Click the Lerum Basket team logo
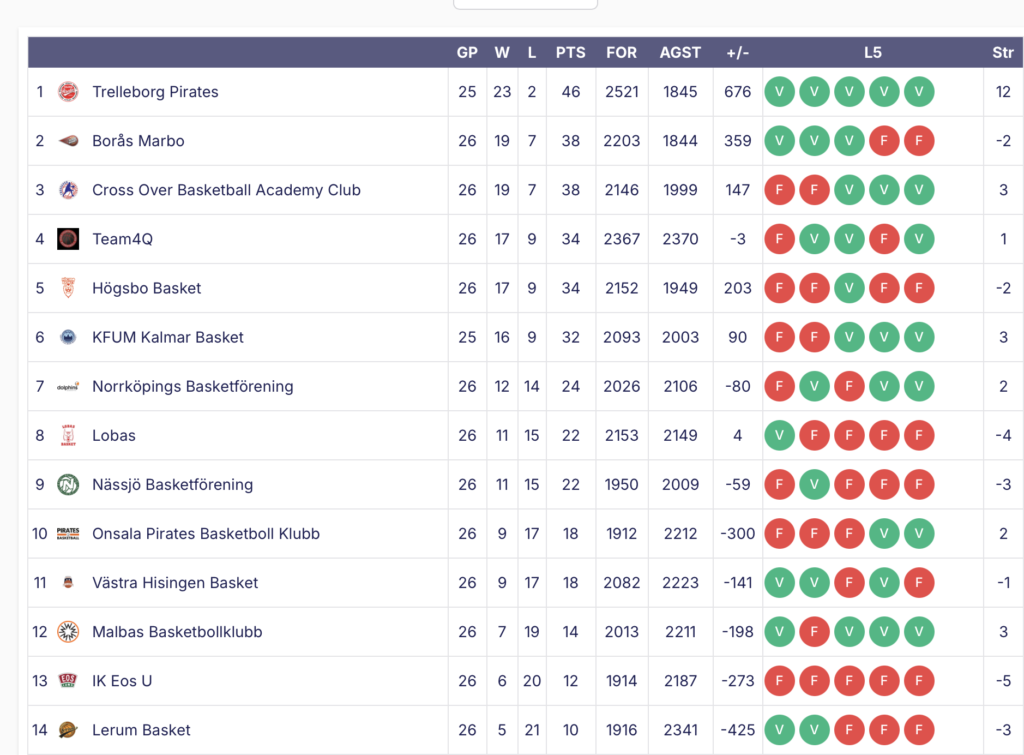 tap(68, 730)
